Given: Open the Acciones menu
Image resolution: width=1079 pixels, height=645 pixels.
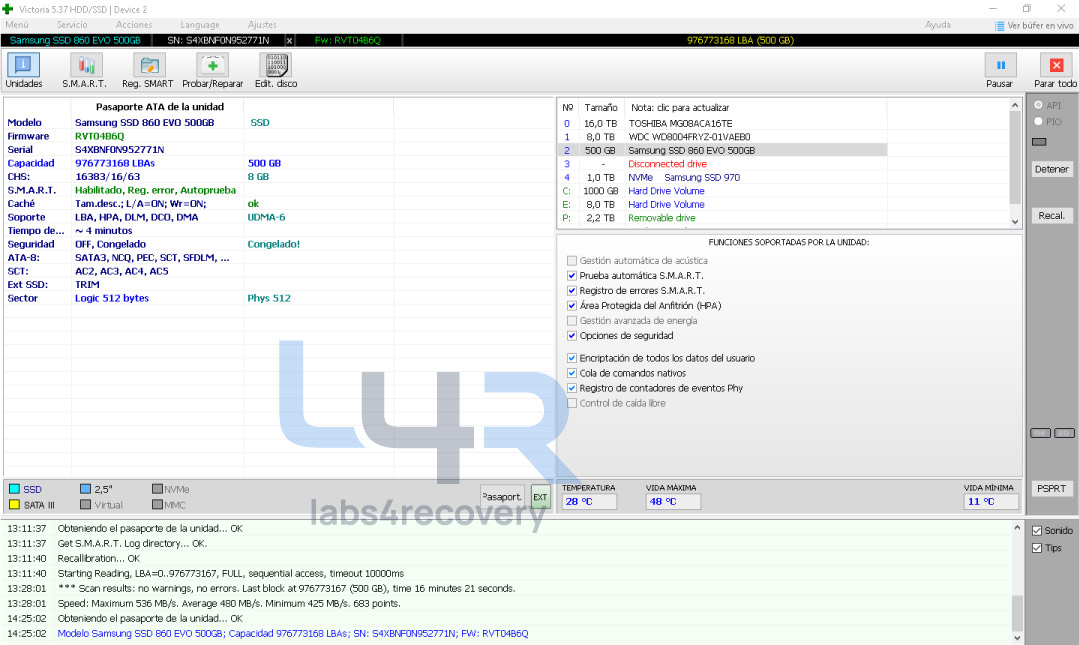Looking at the screenshot, I should coord(133,25).
